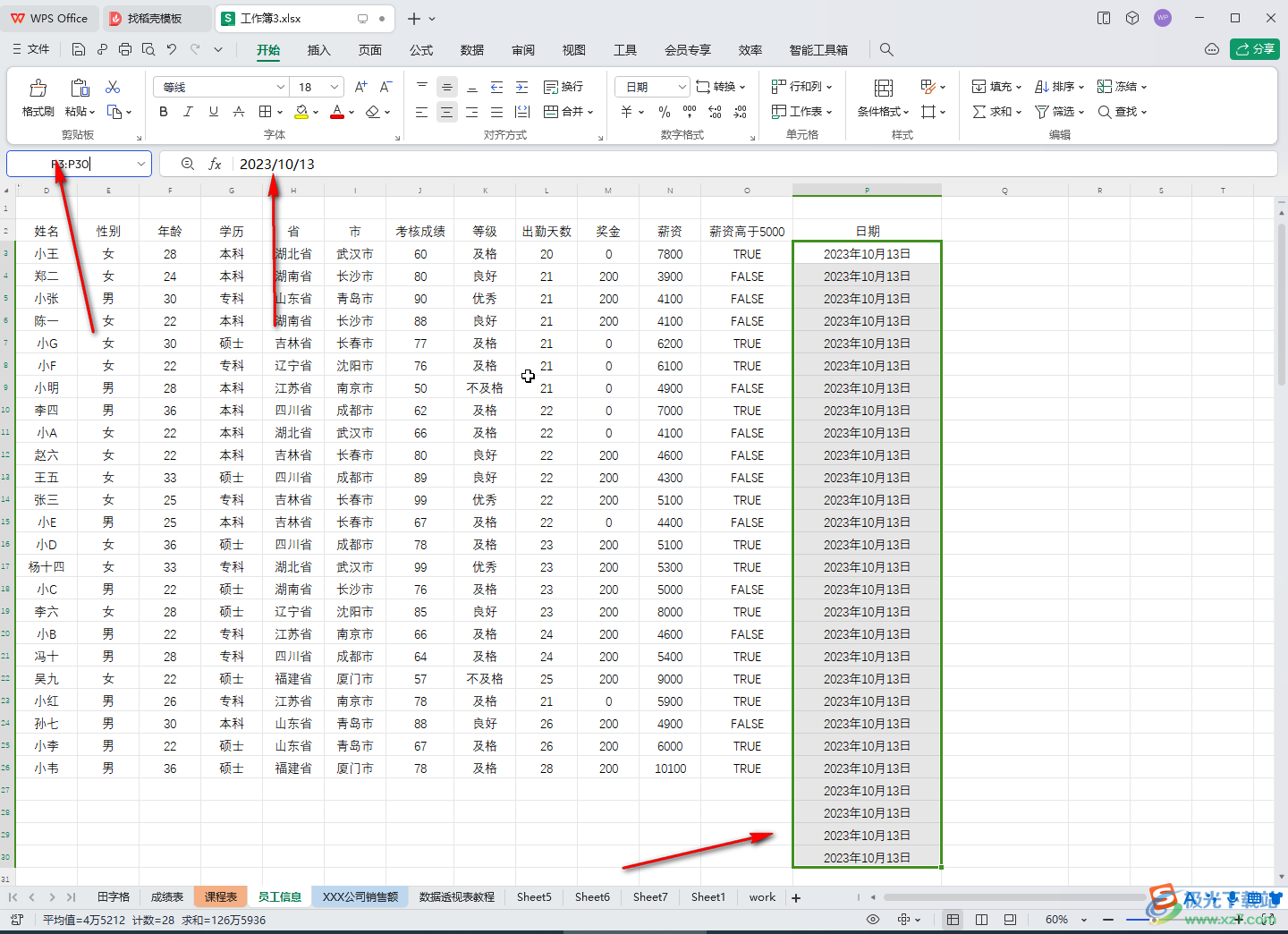Click the Filter (筛选) button
The width and height of the screenshot is (1288, 934).
click(x=1060, y=112)
